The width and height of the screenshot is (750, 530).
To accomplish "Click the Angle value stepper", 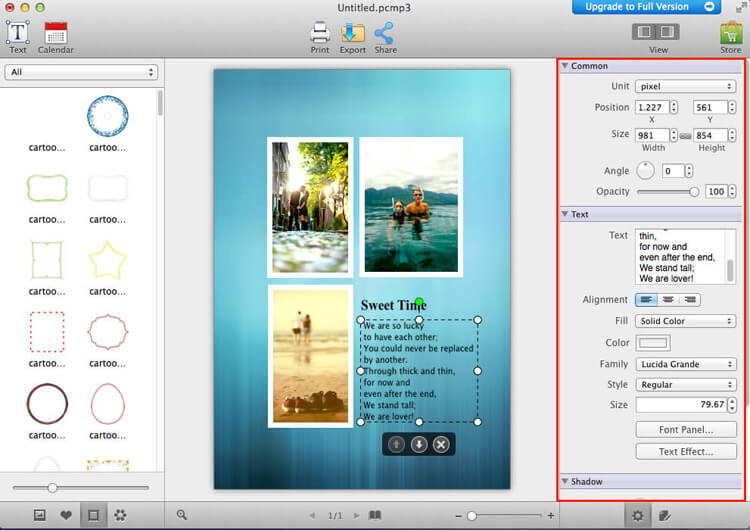I will pyautogui.click(x=689, y=171).
